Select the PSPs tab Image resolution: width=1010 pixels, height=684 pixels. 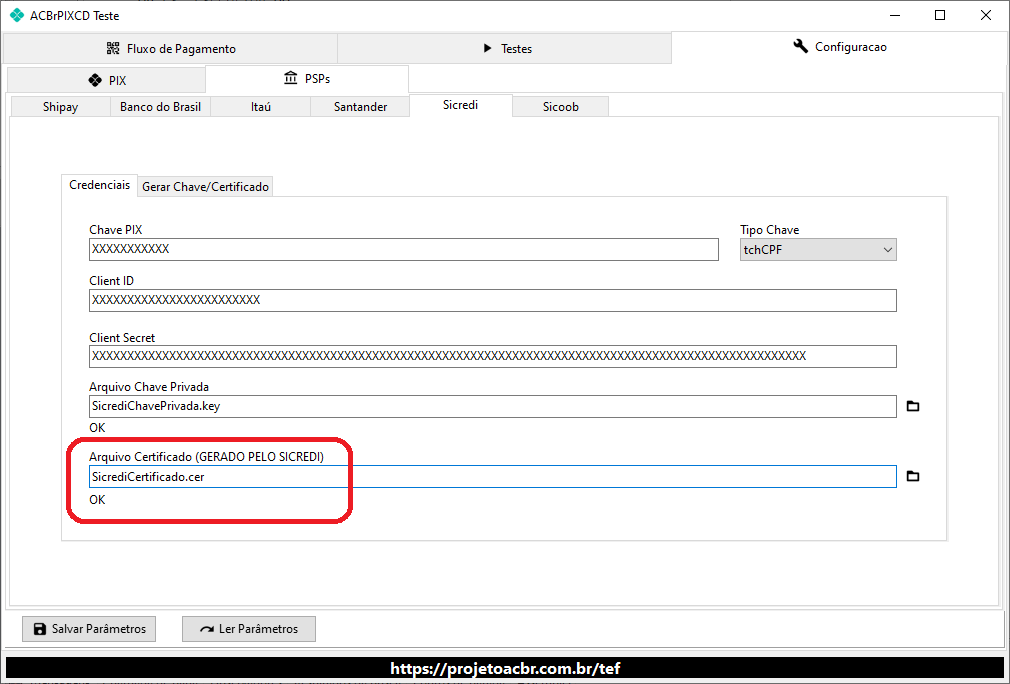pyautogui.click(x=307, y=79)
